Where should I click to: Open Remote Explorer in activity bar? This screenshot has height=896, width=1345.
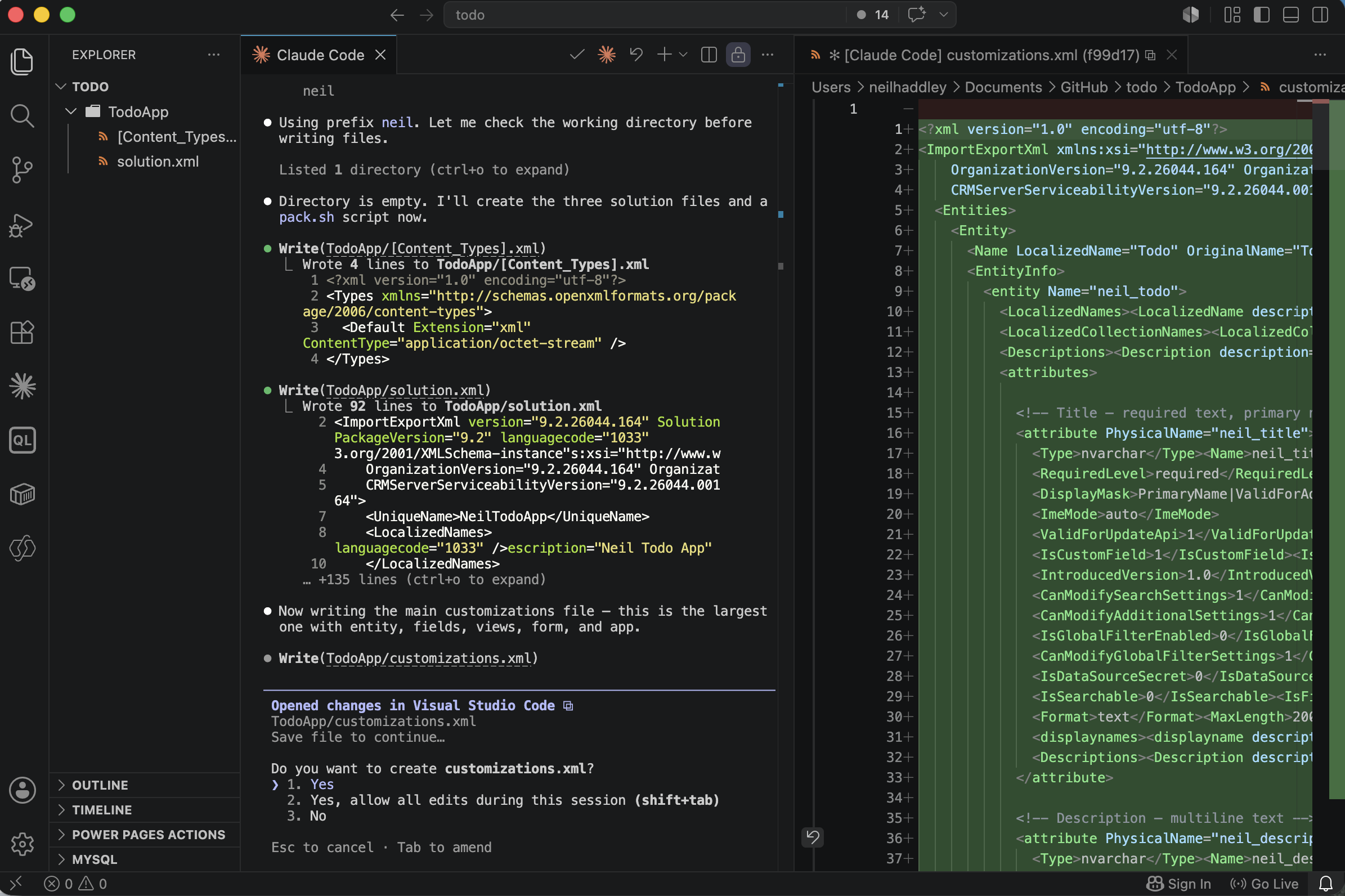click(23, 278)
